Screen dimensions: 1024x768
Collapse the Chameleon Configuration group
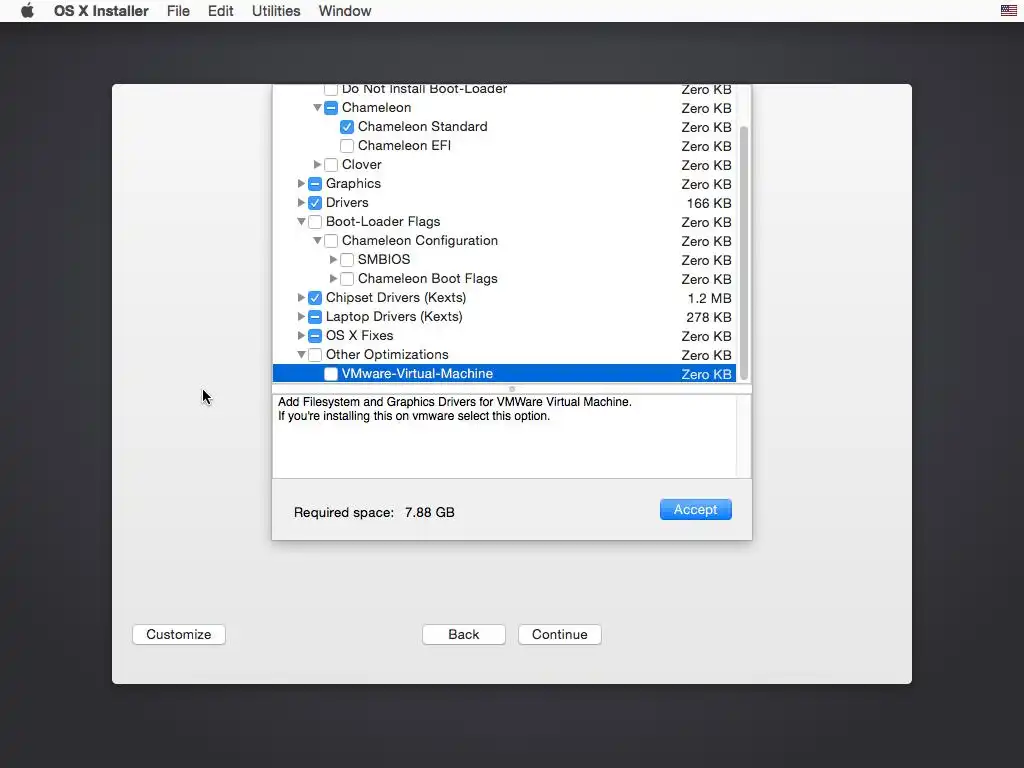[x=317, y=240]
